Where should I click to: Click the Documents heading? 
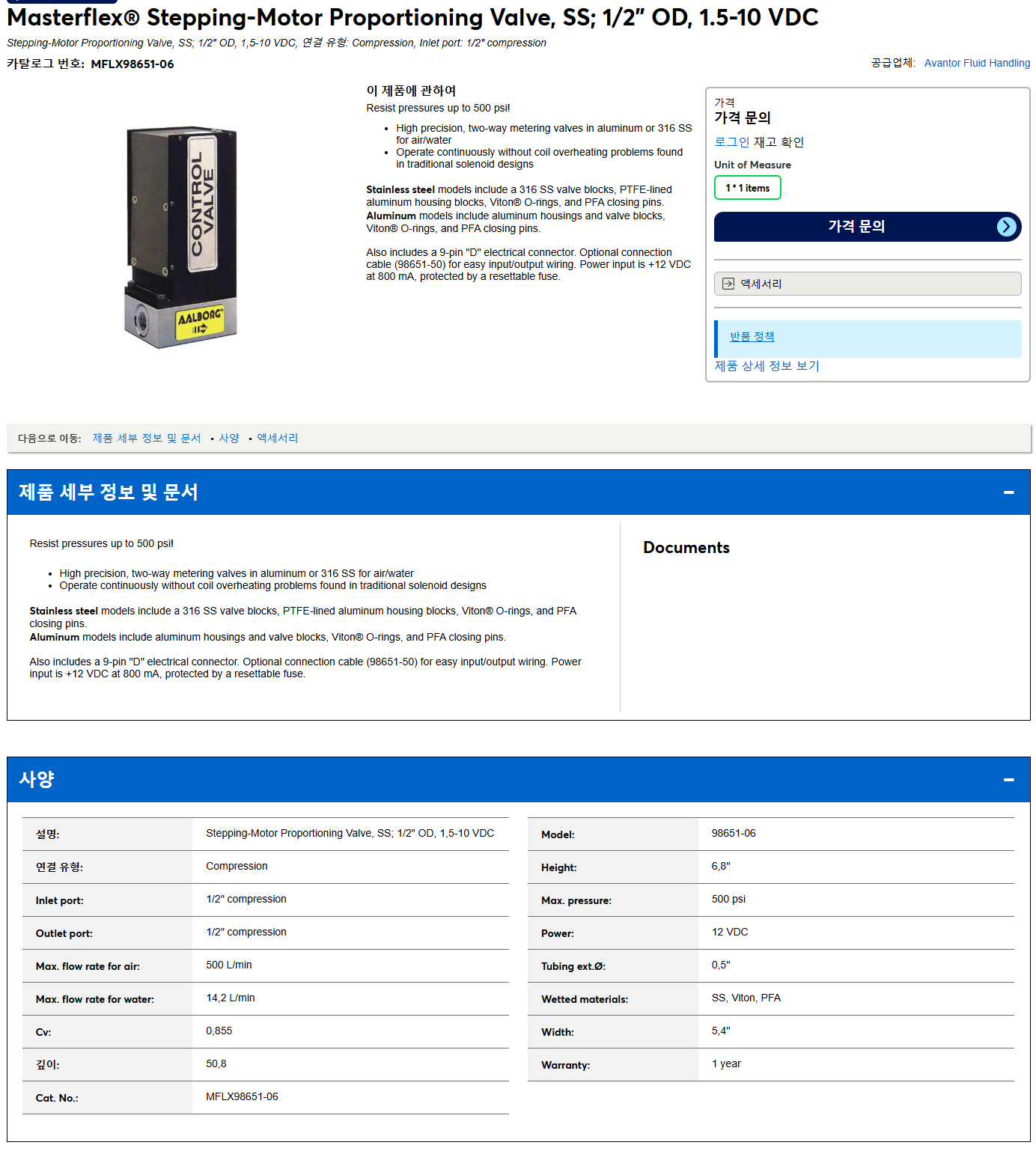click(x=686, y=548)
